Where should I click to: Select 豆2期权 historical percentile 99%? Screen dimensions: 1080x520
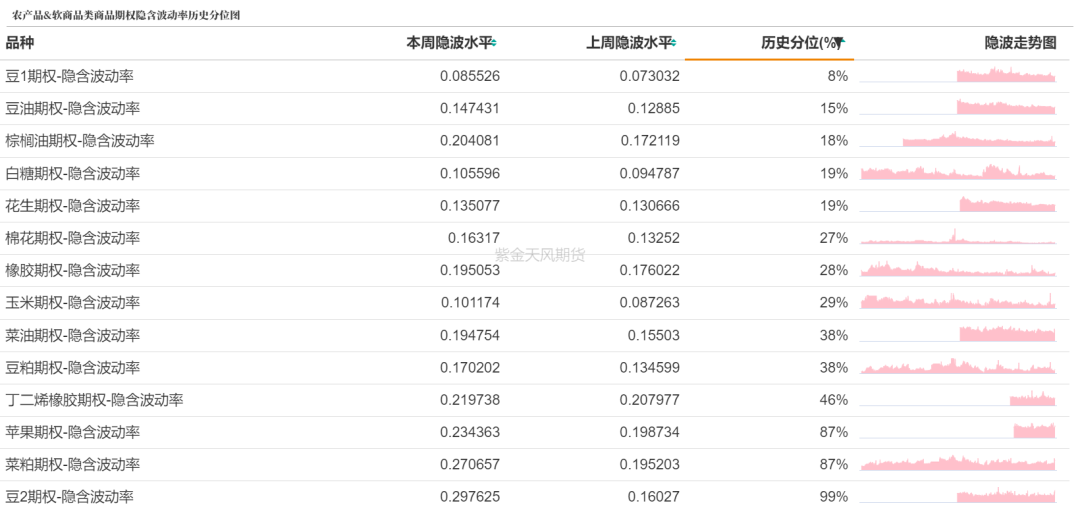[833, 497]
